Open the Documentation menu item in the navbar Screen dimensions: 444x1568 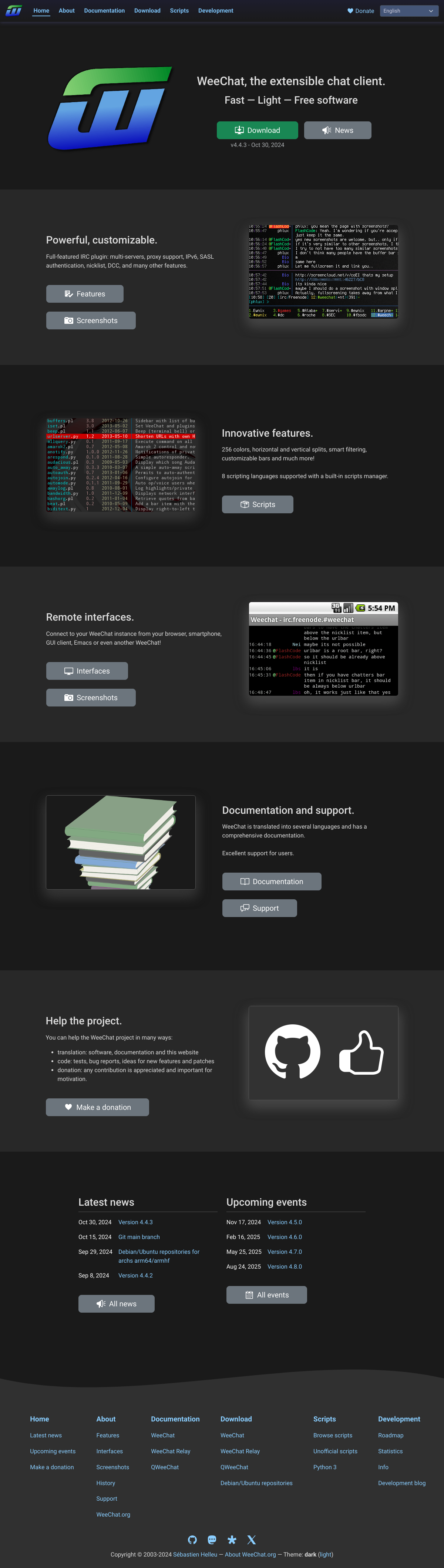tap(104, 10)
